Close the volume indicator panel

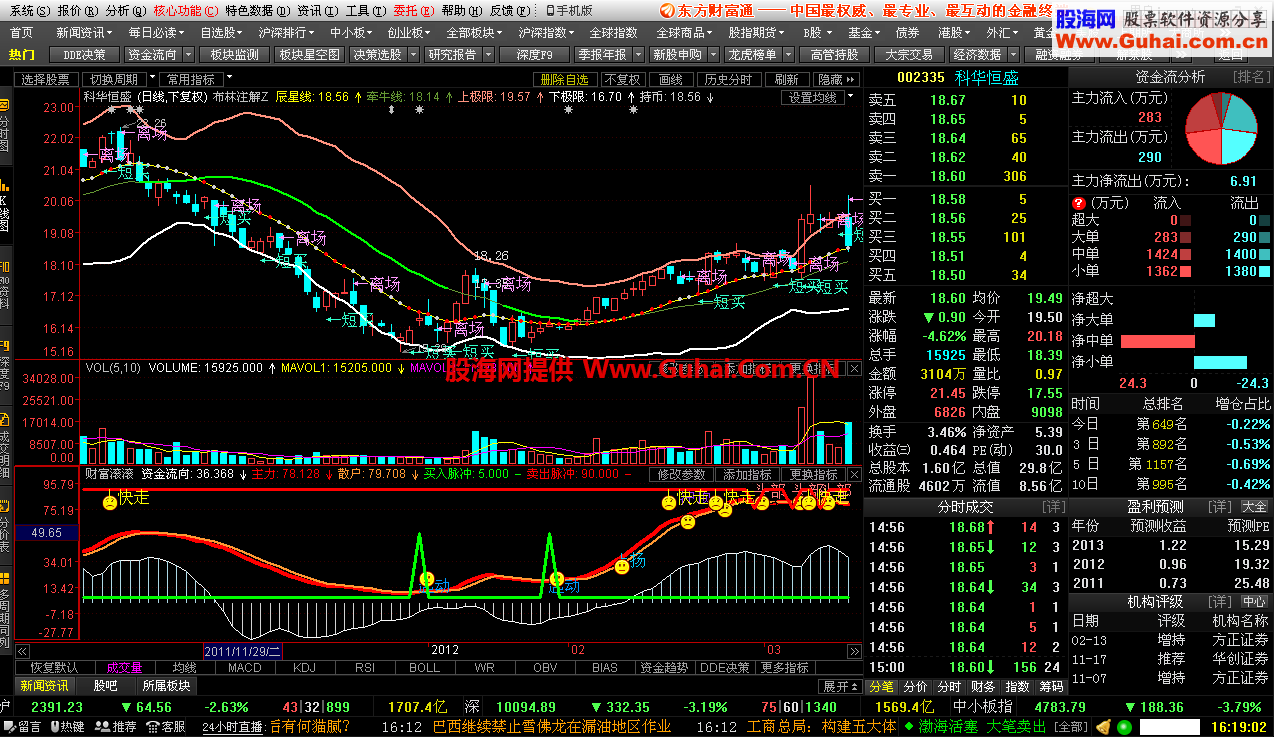coord(854,368)
